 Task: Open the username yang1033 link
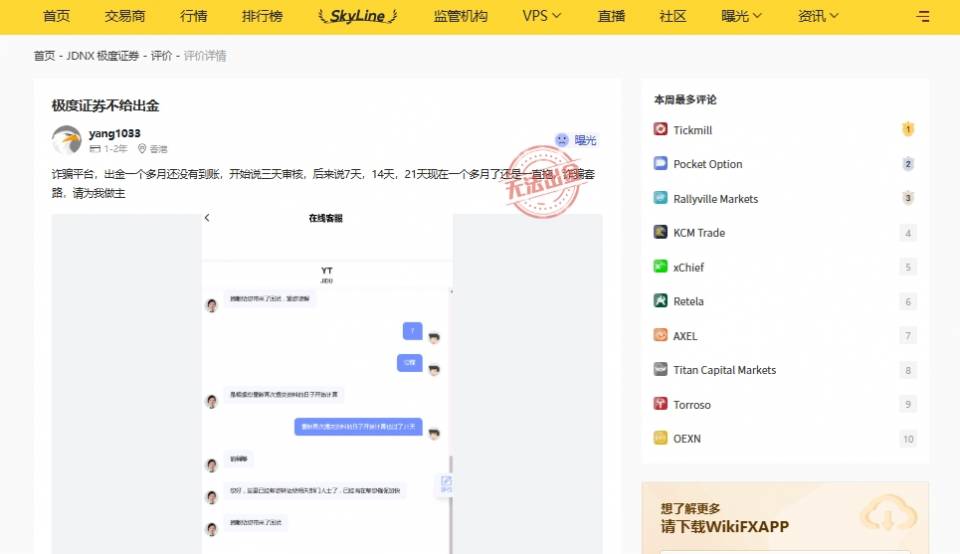[x=114, y=133]
